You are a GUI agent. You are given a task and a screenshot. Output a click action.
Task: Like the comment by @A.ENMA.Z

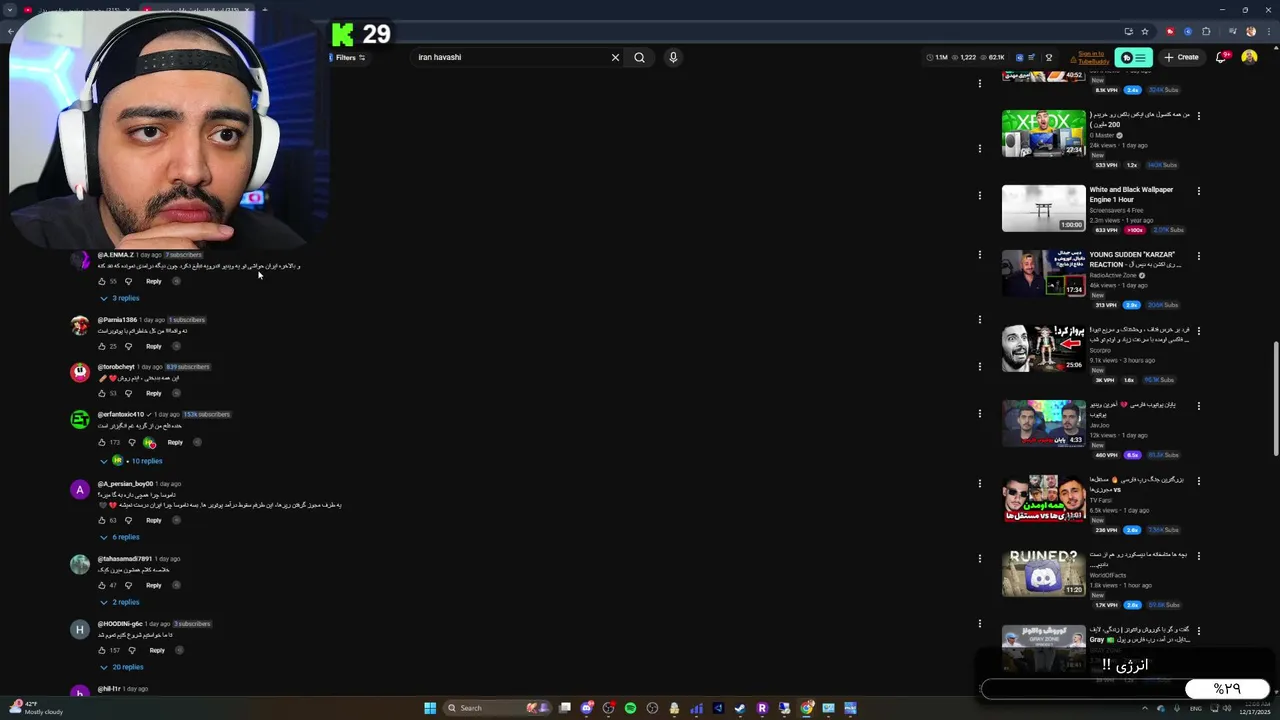pyautogui.click(x=101, y=281)
